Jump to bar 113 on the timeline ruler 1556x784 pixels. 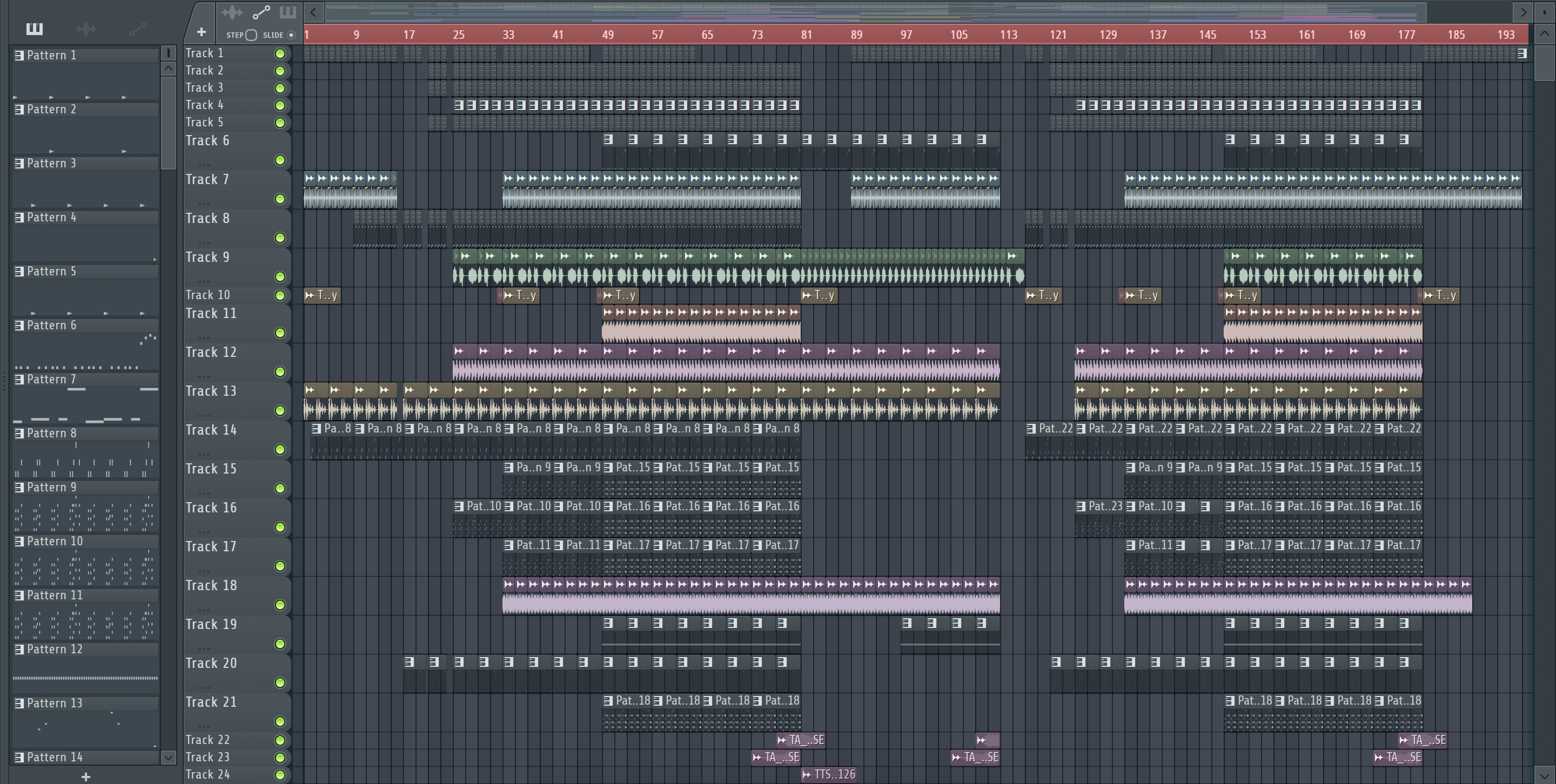click(x=1008, y=35)
